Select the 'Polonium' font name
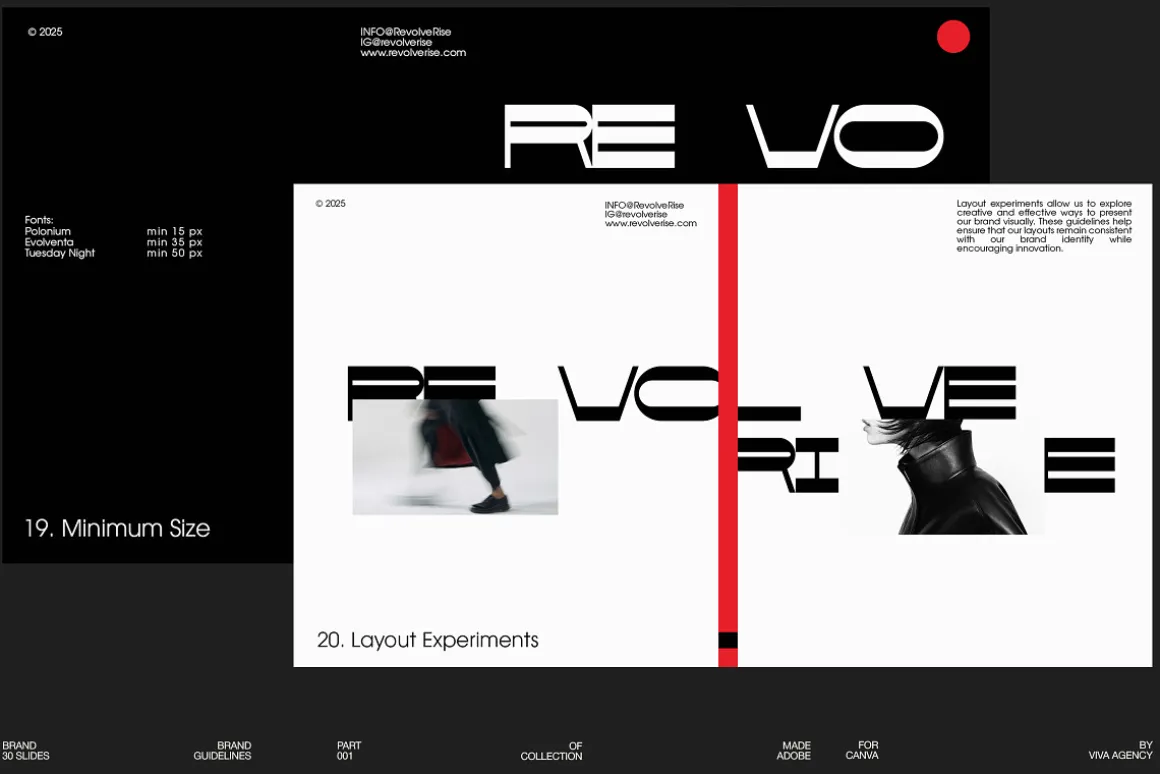The width and height of the screenshot is (1160, 774). pos(47,231)
